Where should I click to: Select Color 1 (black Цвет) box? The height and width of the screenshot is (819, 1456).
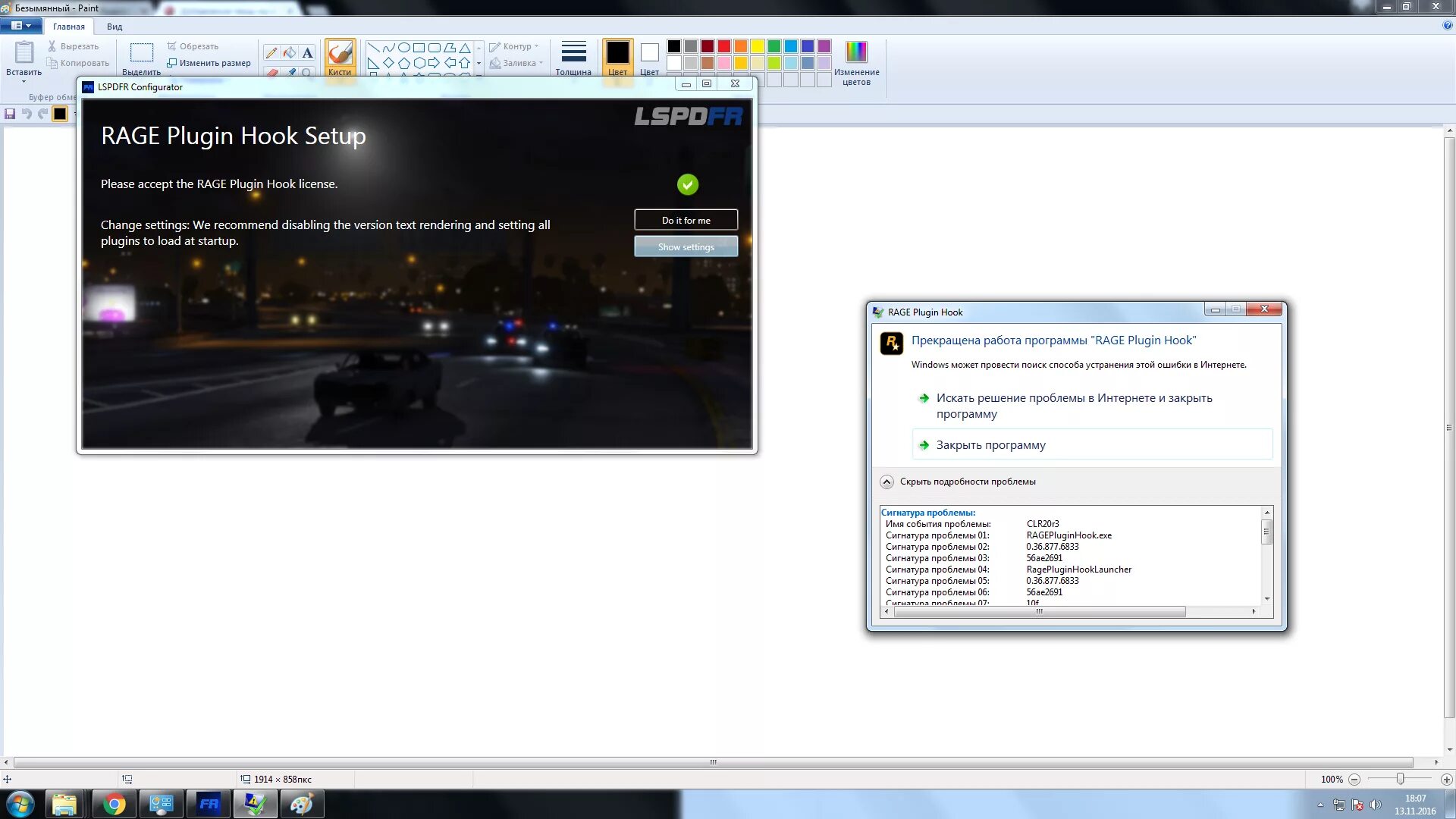(x=617, y=58)
